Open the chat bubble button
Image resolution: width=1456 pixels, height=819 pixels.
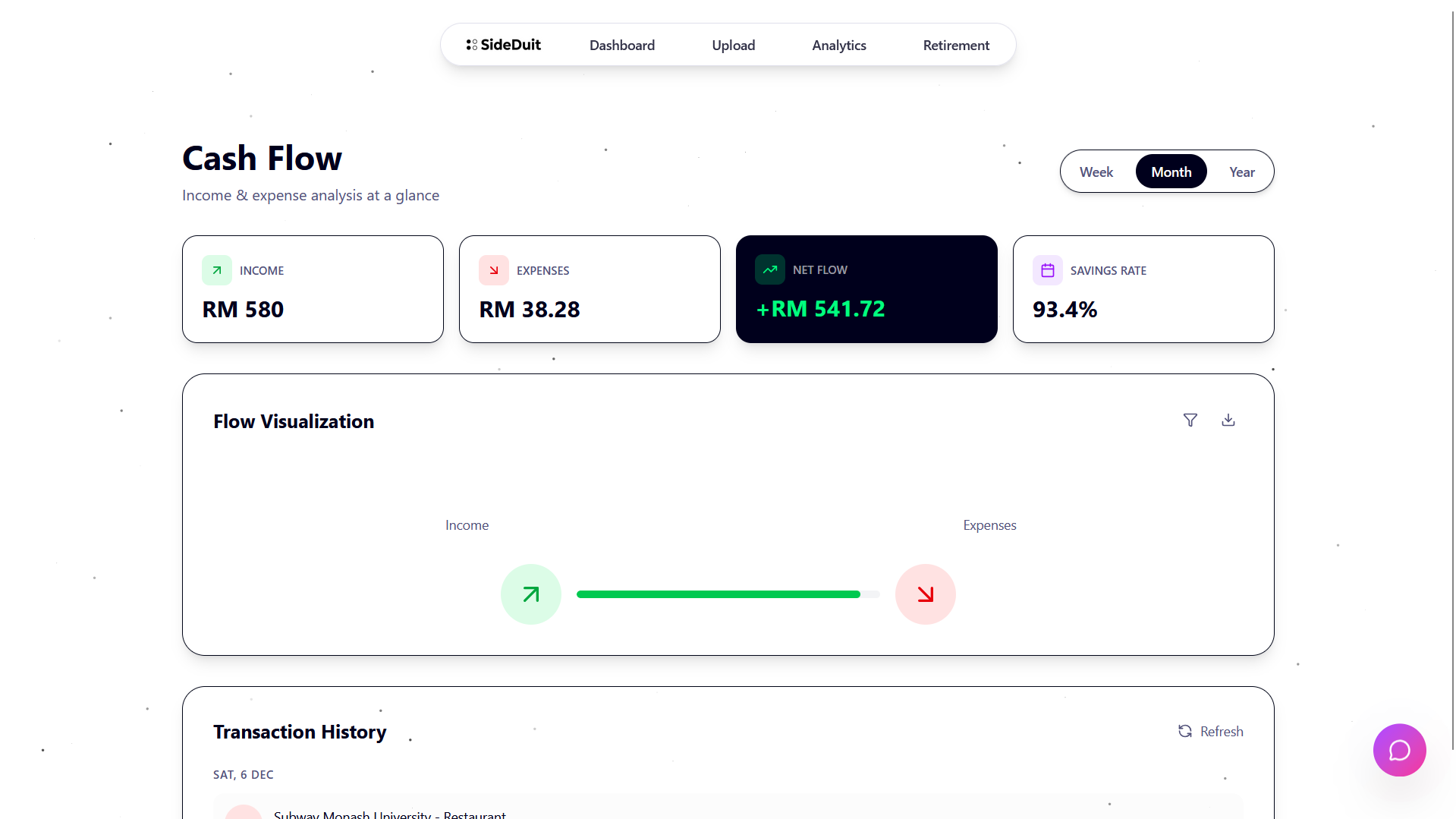[1399, 750]
